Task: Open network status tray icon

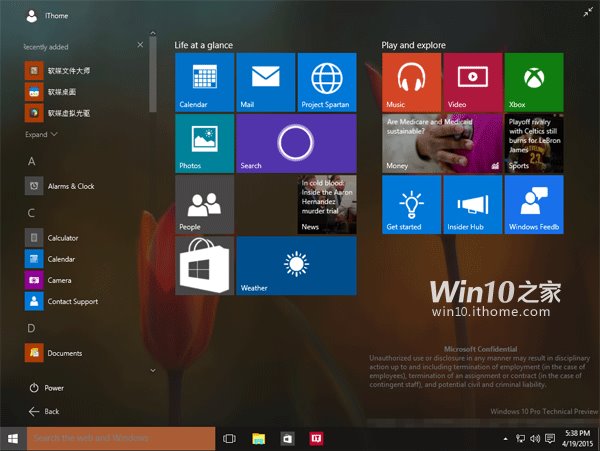Action: click(520, 438)
